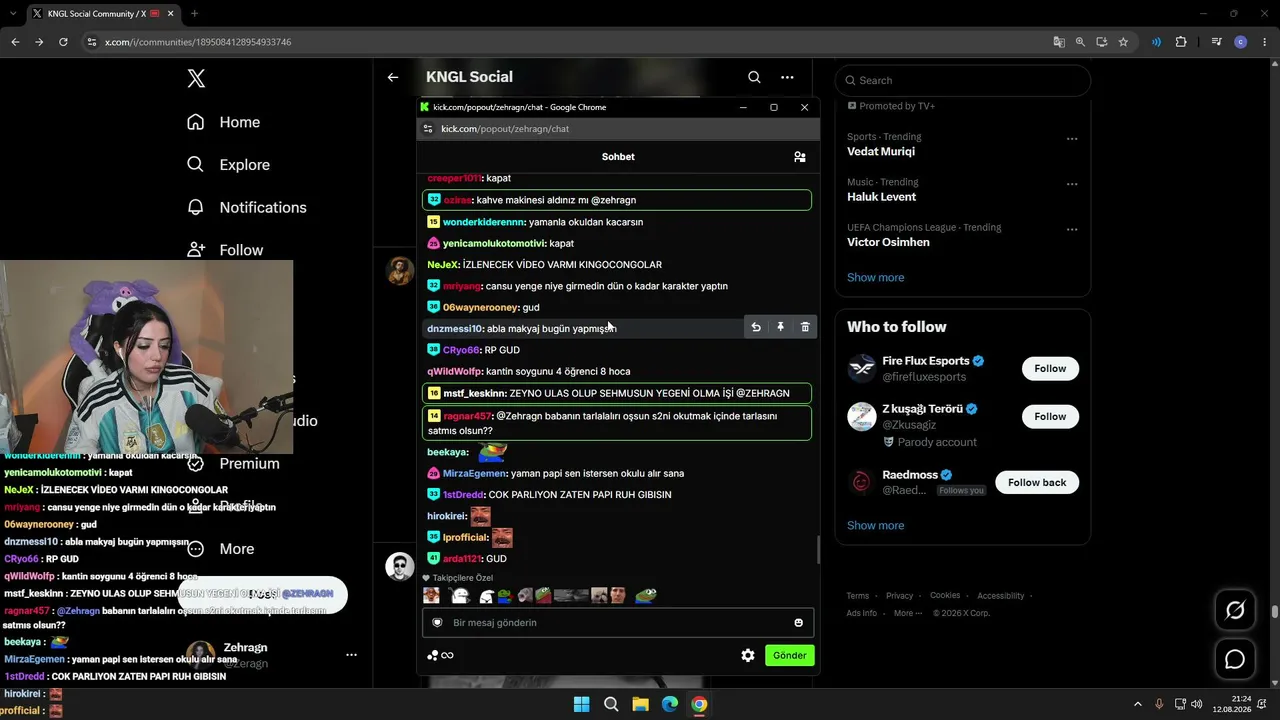Screen dimensions: 1280x720
Task: Open KNGL Social community options menu
Action: point(787,77)
